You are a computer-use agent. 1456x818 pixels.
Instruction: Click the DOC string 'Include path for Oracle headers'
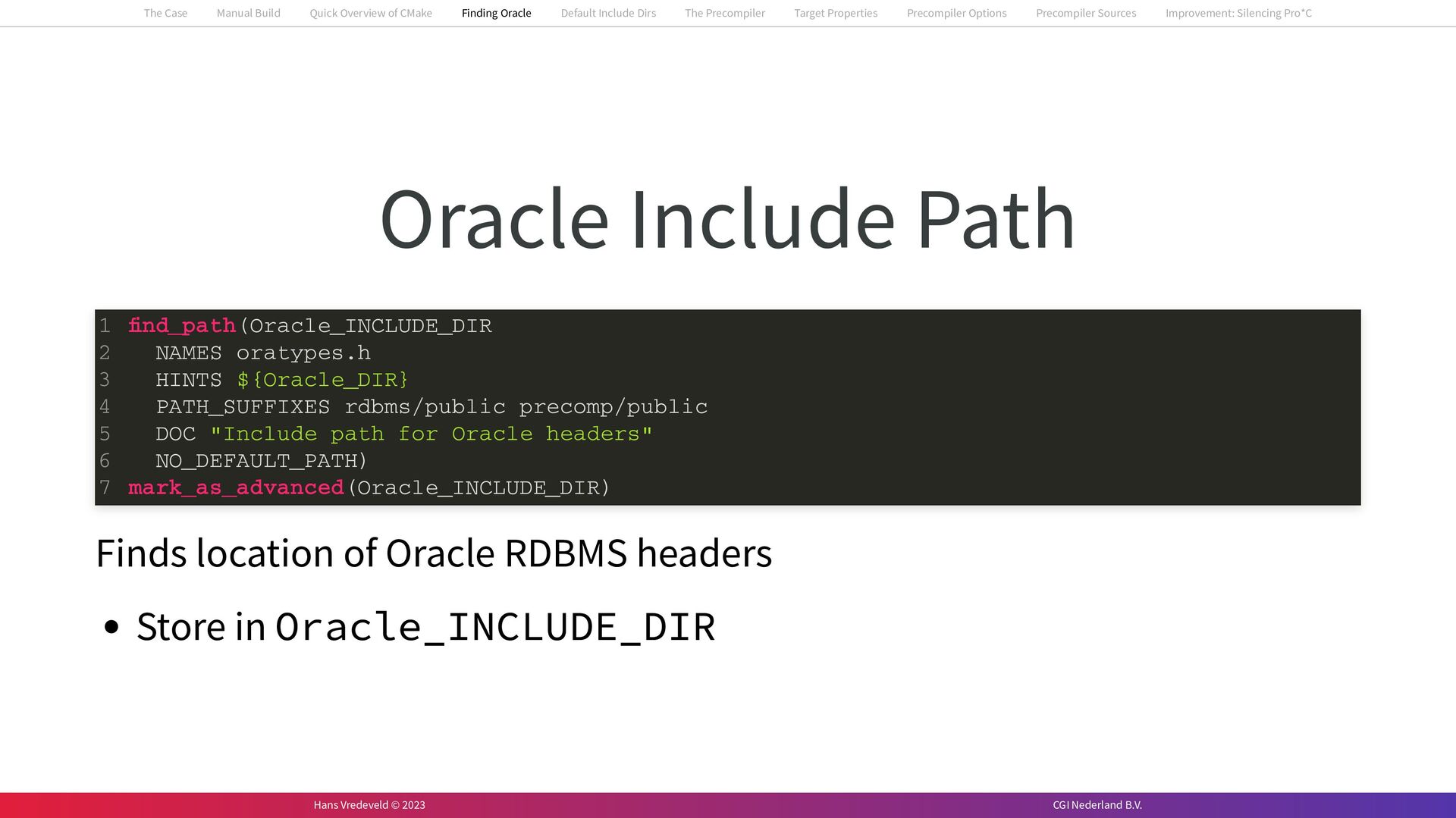click(431, 434)
